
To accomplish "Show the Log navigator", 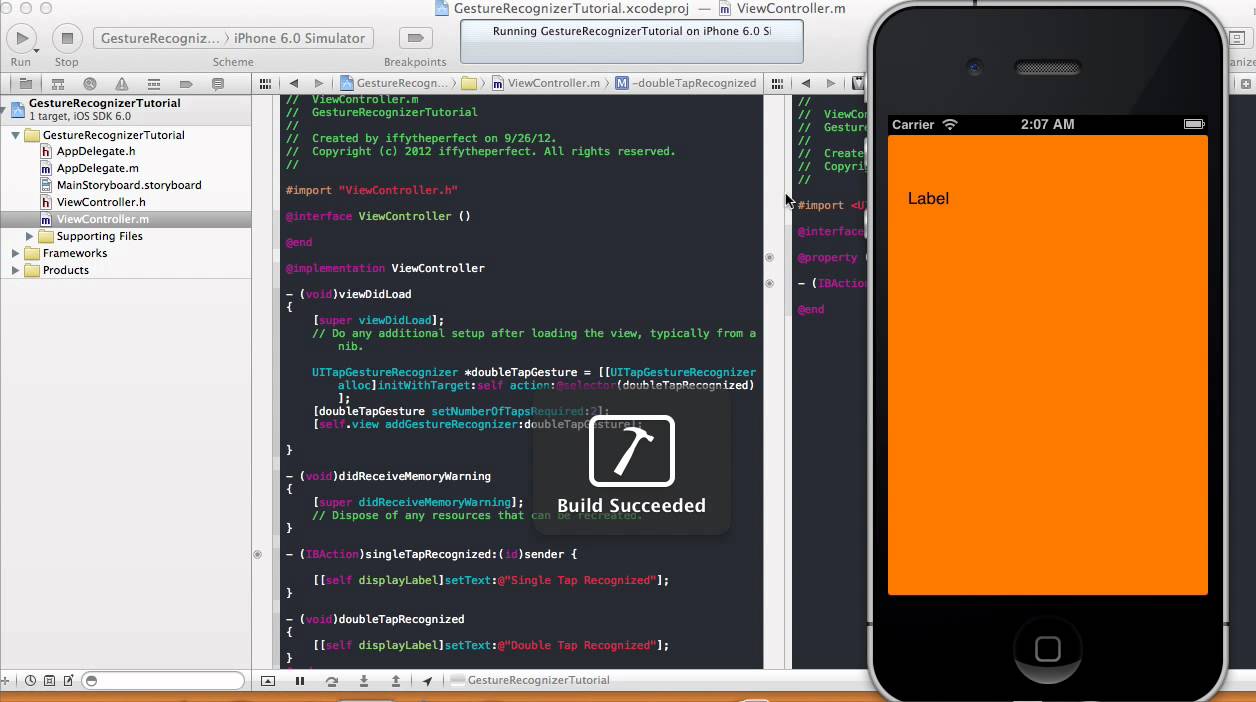I will point(218,84).
